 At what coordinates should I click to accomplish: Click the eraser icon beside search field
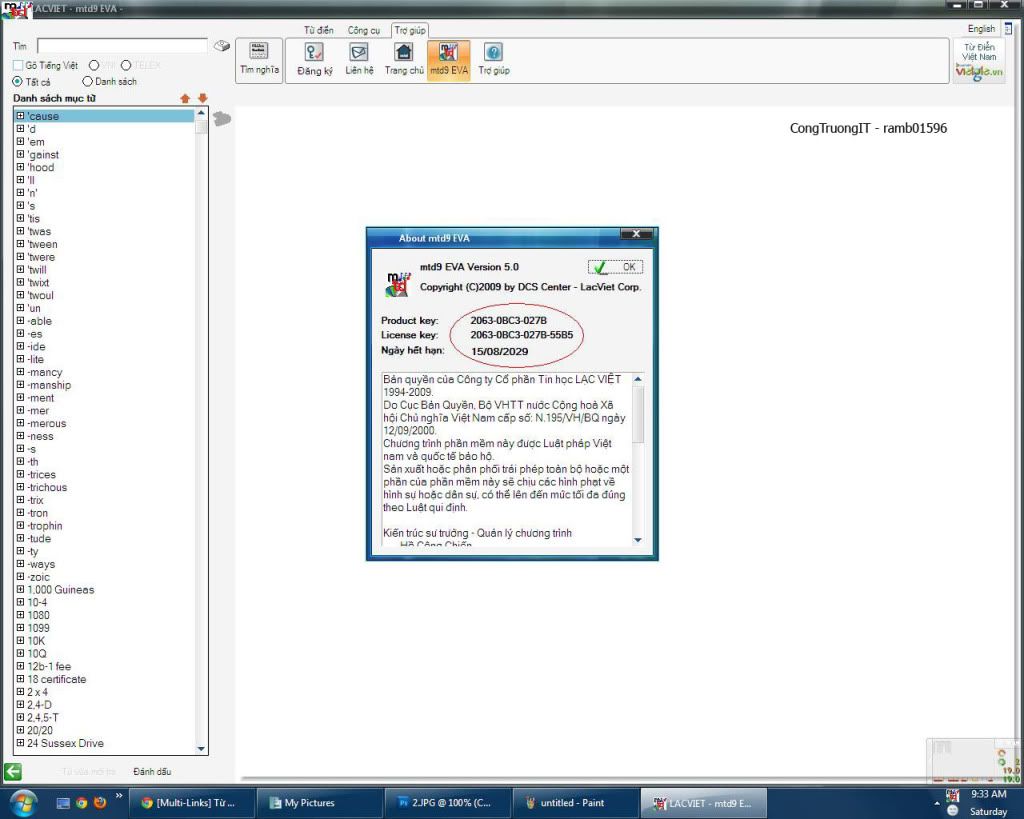tap(222, 46)
